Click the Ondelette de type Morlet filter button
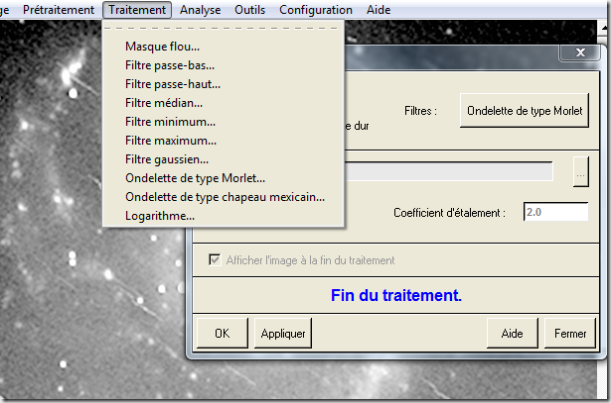The width and height of the screenshot is (611, 403). [524, 110]
